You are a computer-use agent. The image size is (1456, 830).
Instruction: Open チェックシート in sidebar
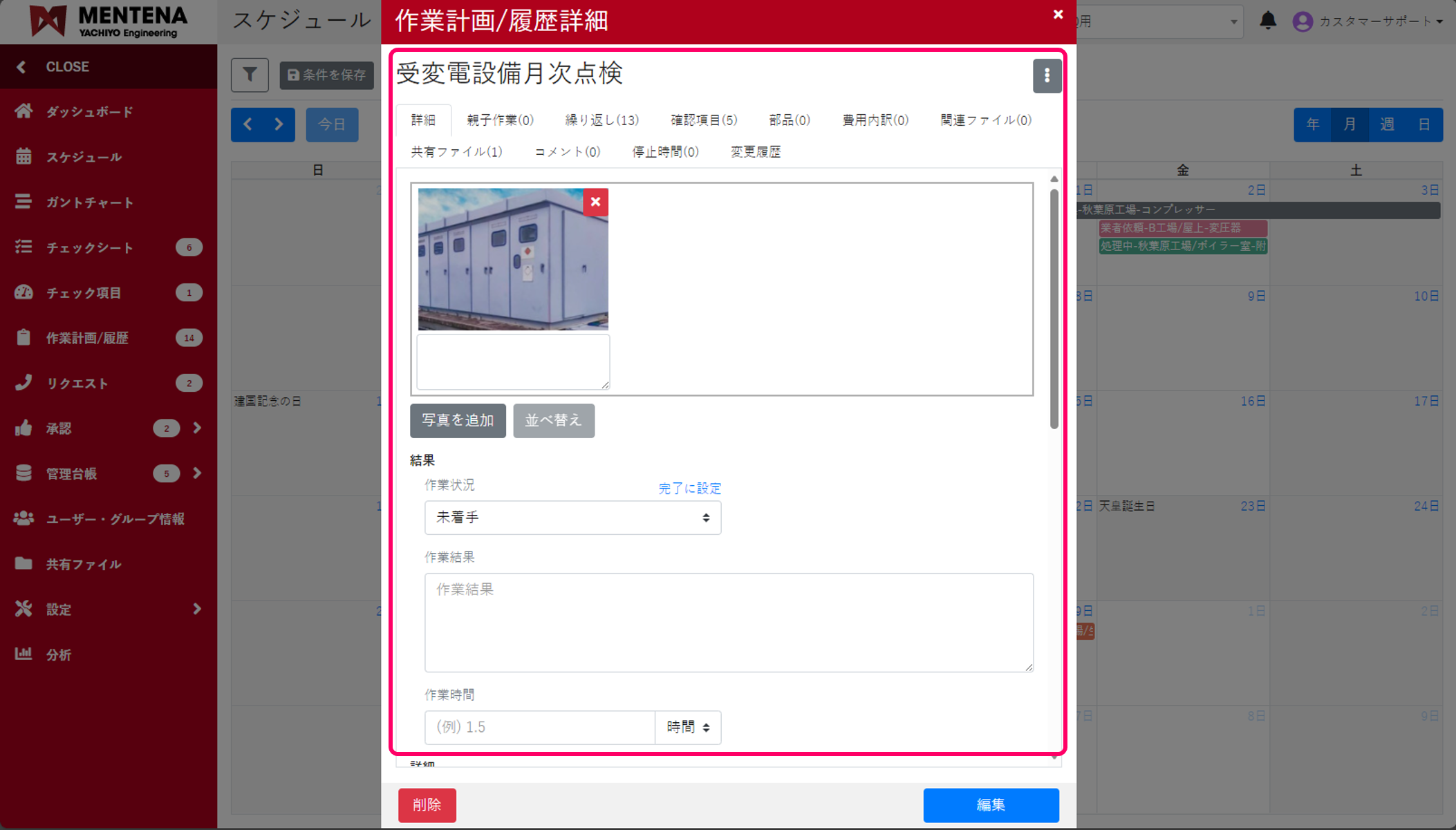click(x=89, y=247)
